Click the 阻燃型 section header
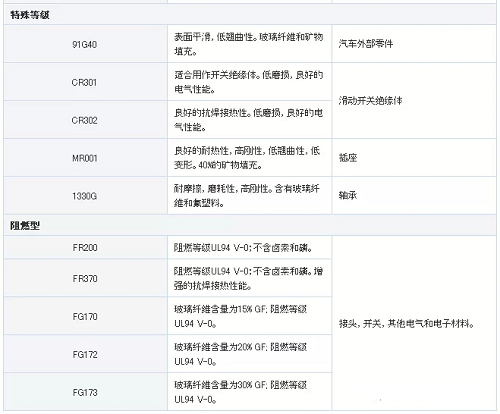The width and height of the screenshot is (500, 414). [250, 226]
